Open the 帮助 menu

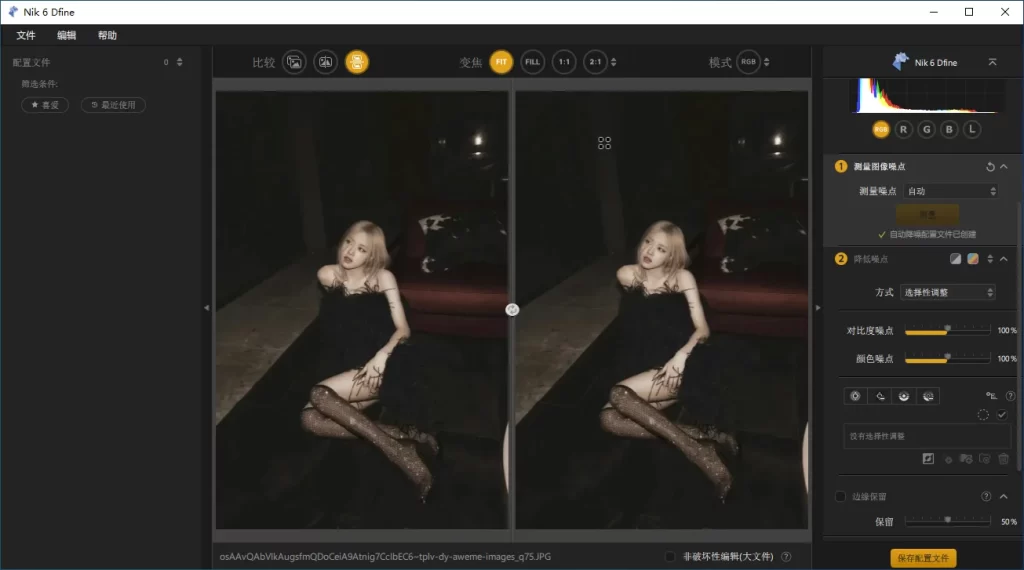[x=107, y=35]
